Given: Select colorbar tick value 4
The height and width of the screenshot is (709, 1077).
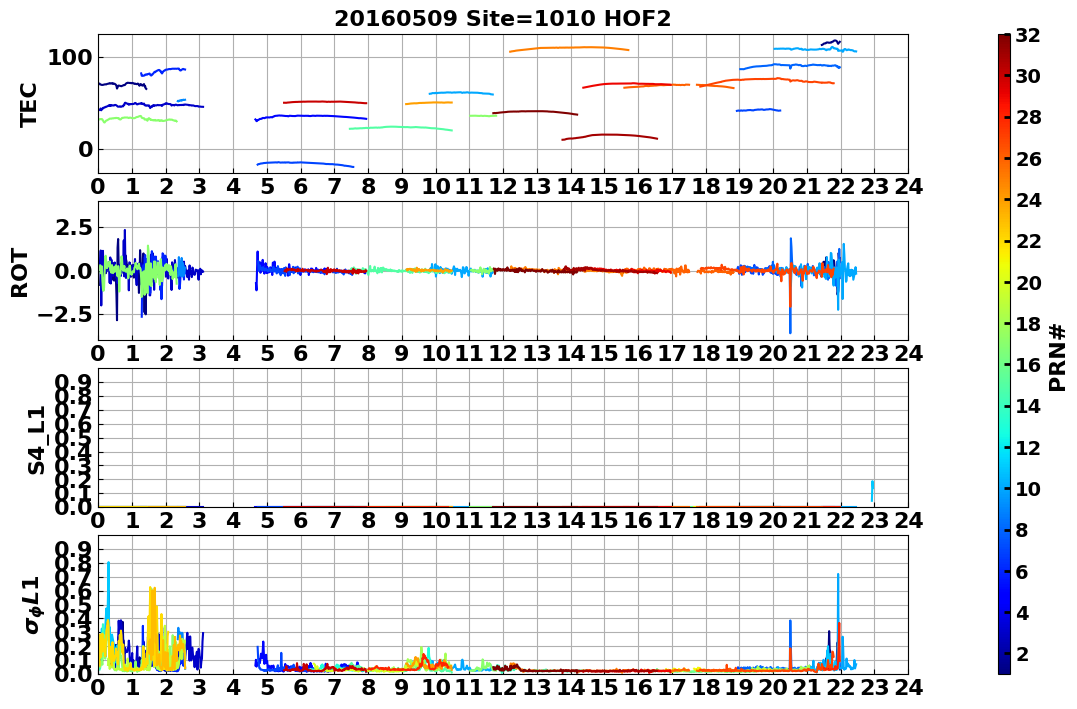Looking at the screenshot, I should click(1022, 612).
